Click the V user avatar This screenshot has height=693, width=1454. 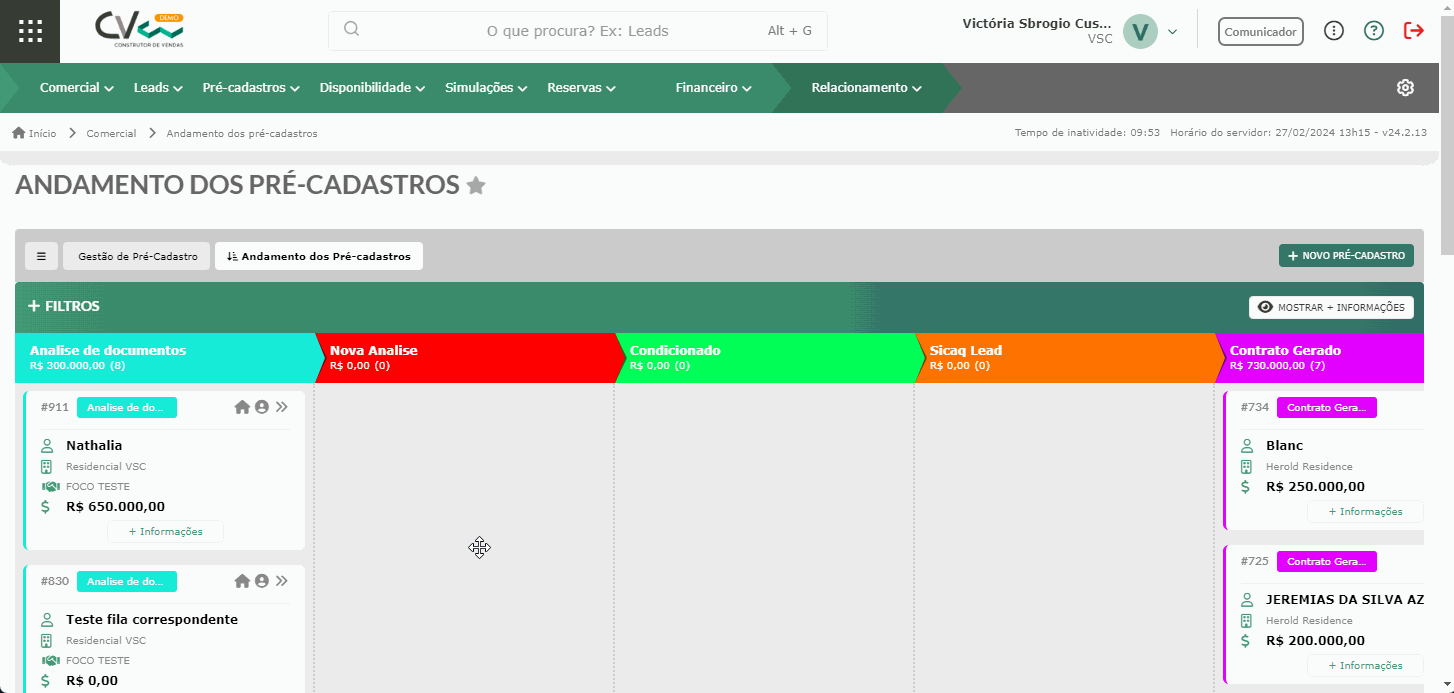[1140, 31]
